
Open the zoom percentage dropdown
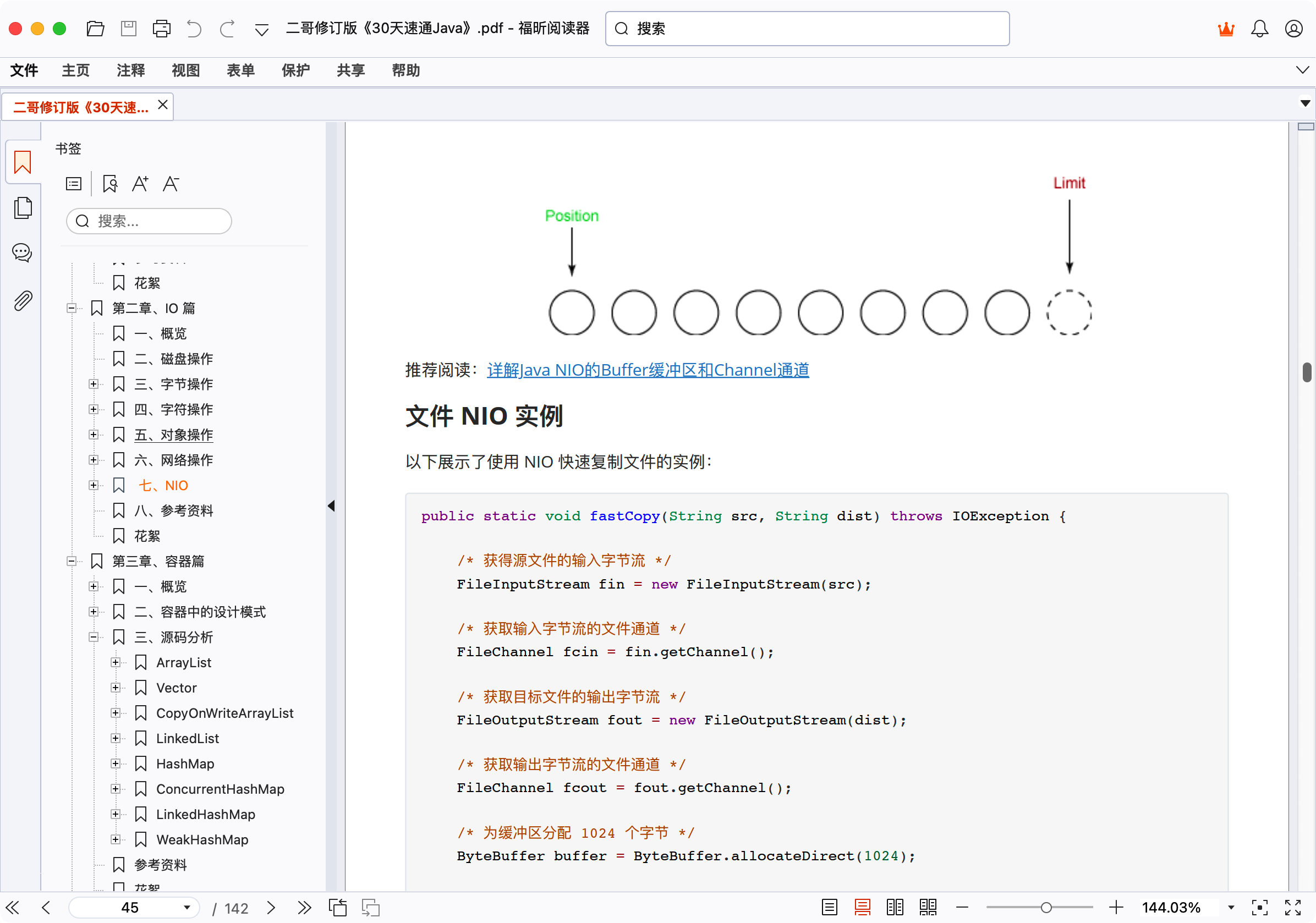point(1231,908)
